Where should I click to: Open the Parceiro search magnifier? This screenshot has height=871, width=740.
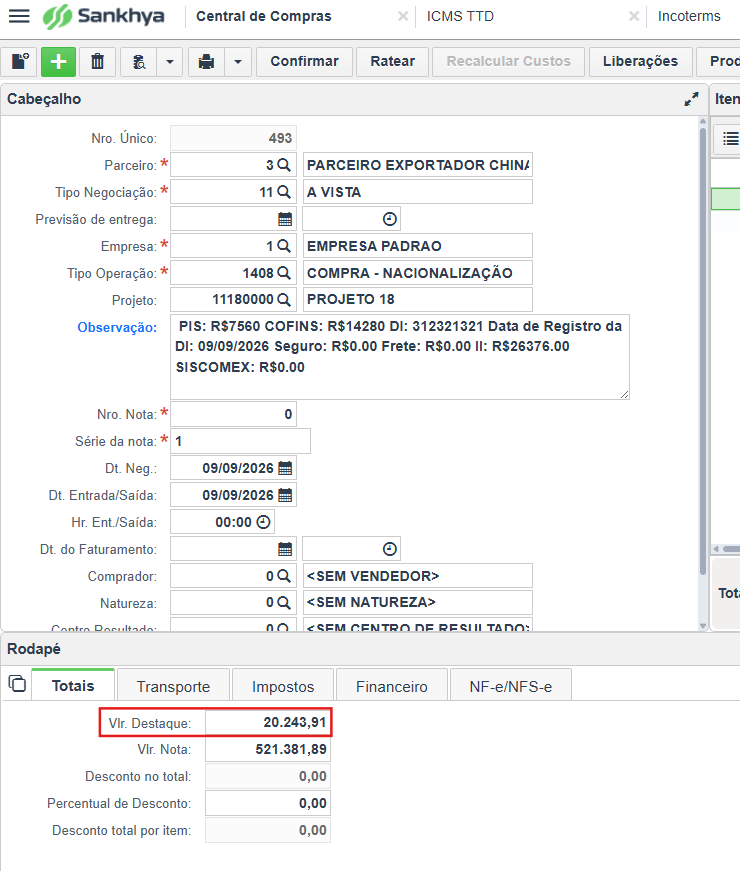coord(284,165)
